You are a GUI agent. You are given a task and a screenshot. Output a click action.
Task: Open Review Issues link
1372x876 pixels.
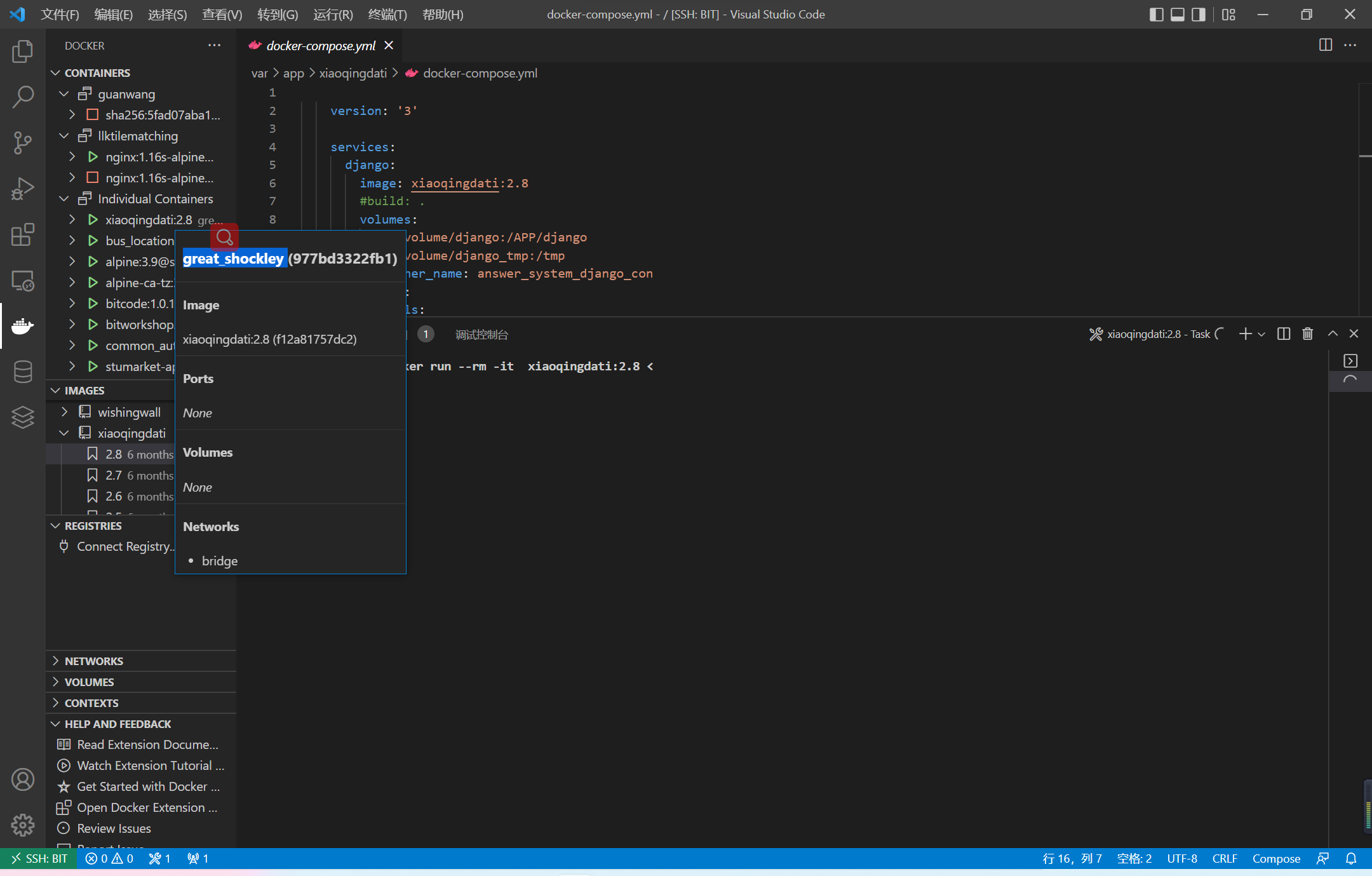pyautogui.click(x=114, y=828)
